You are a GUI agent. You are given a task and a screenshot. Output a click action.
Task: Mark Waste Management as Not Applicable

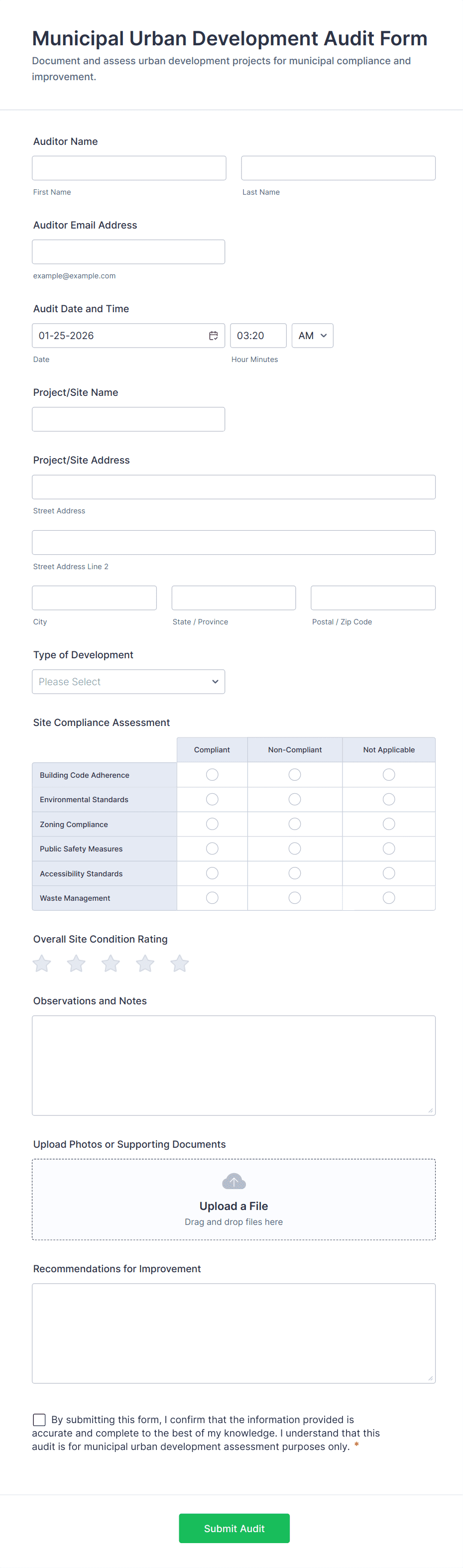(389, 897)
